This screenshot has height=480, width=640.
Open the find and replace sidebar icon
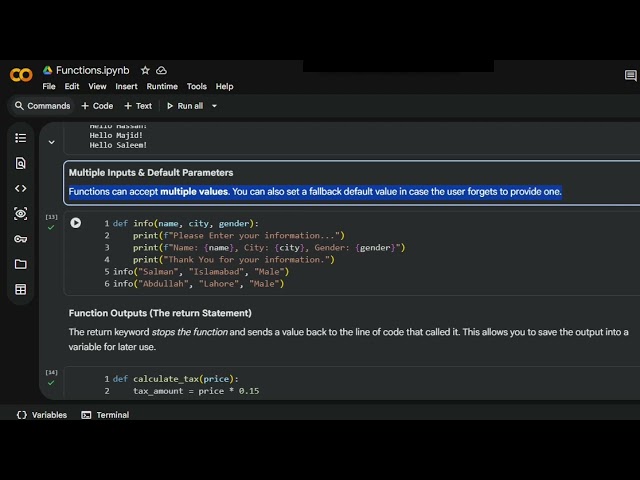point(20,163)
